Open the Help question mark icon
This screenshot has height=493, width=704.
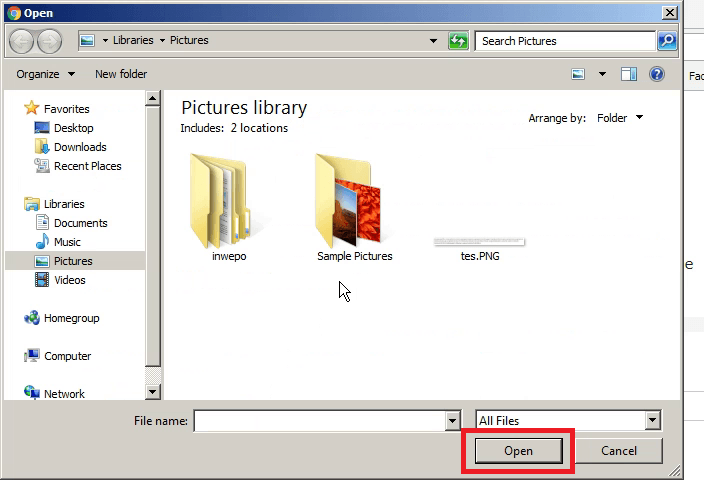point(656,74)
